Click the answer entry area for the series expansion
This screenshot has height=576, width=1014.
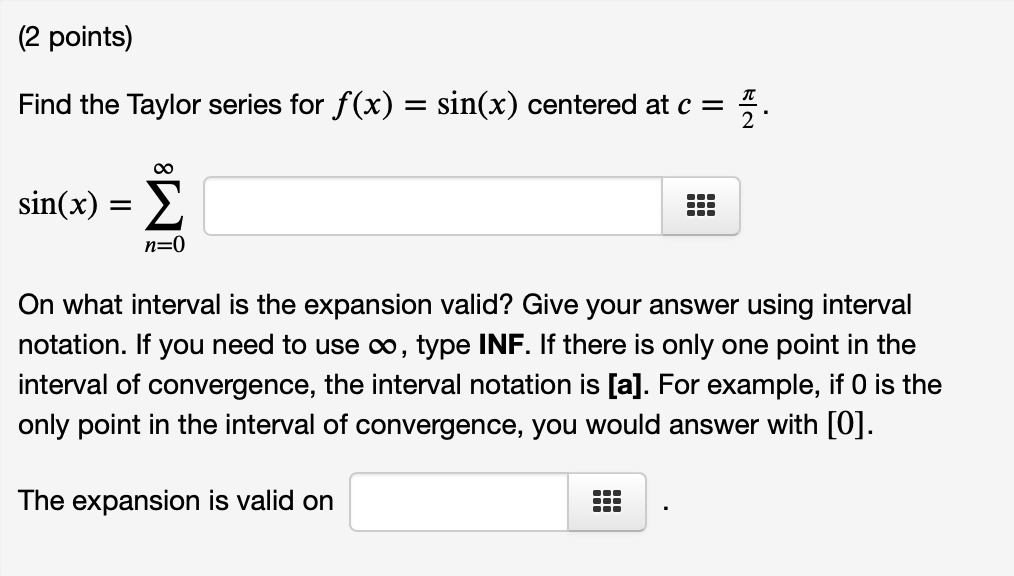[x=430, y=206]
